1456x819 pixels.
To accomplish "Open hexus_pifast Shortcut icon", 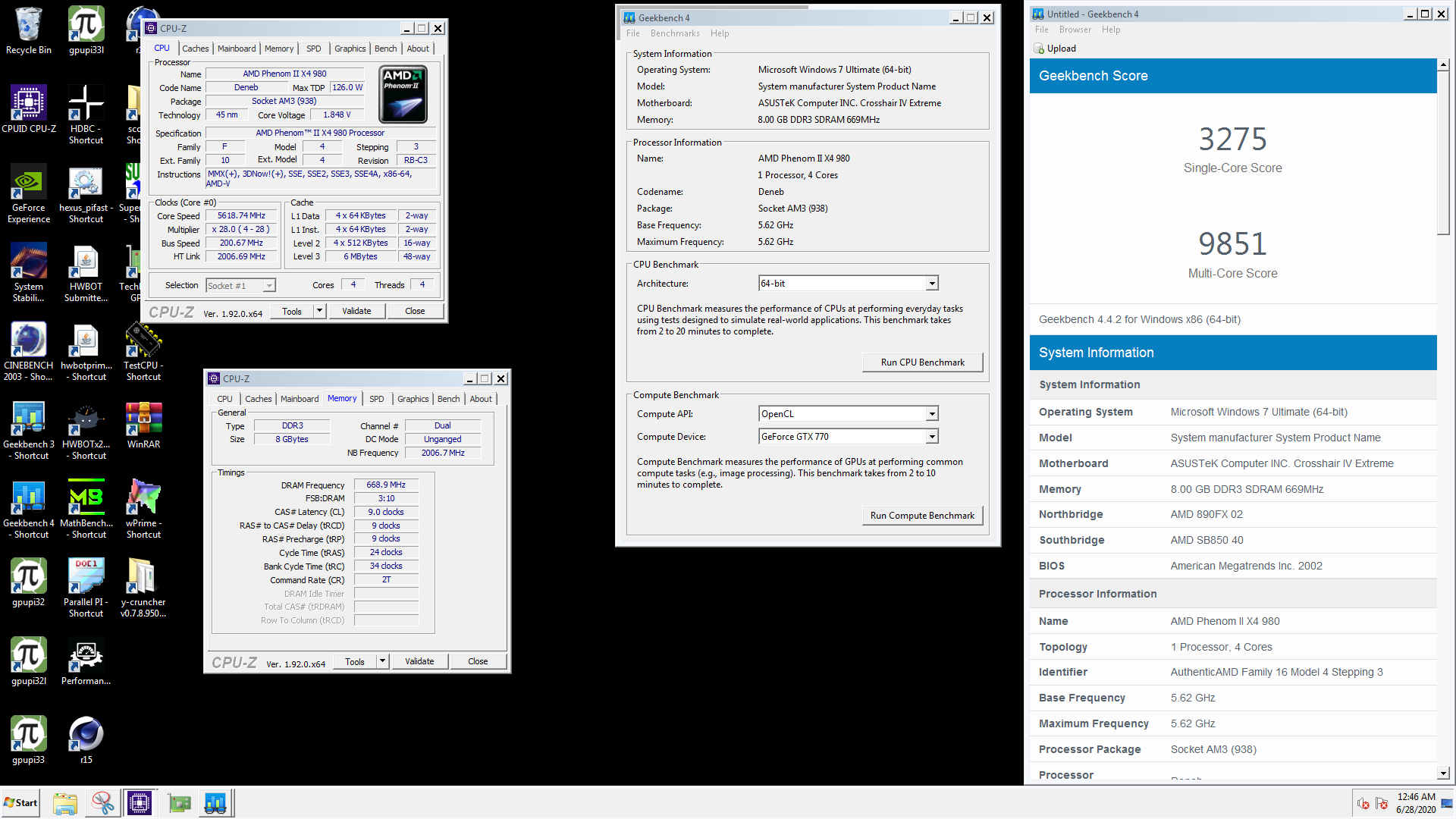I will point(86,194).
